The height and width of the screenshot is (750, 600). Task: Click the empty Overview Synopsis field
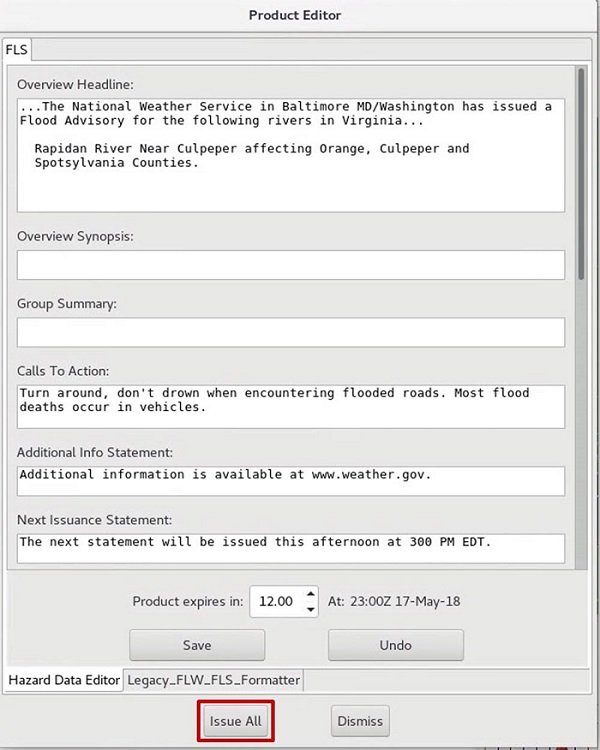(x=291, y=265)
